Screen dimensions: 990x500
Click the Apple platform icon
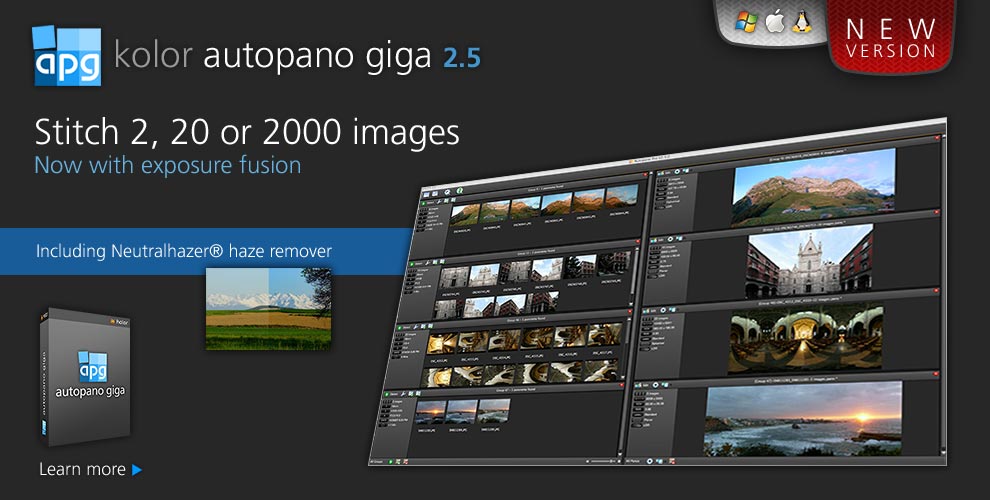pos(775,22)
